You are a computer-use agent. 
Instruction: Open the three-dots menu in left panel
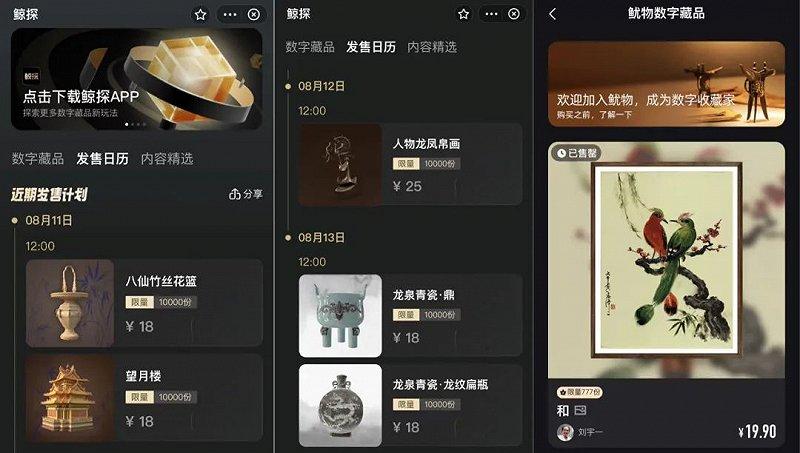pos(230,15)
